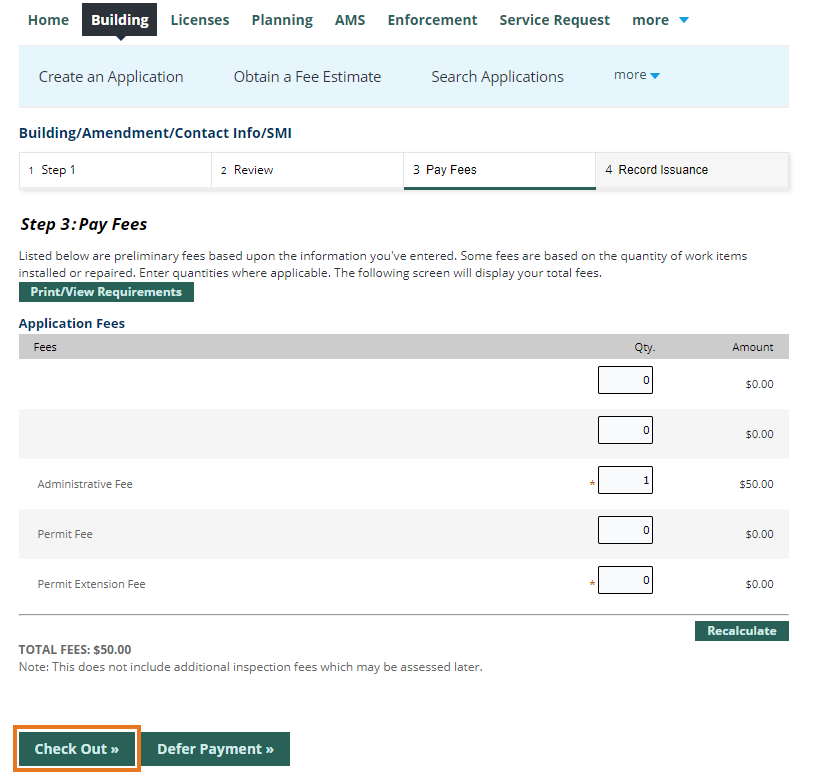Click the Print/View Requirements button
This screenshot has width=840, height=780.
point(106,292)
